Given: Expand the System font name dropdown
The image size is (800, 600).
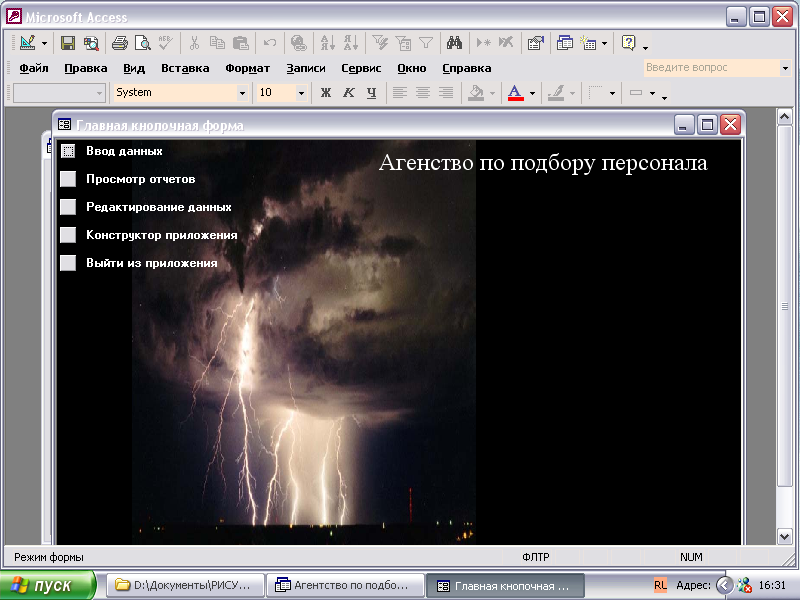Looking at the screenshot, I should pyautogui.click(x=242, y=93).
